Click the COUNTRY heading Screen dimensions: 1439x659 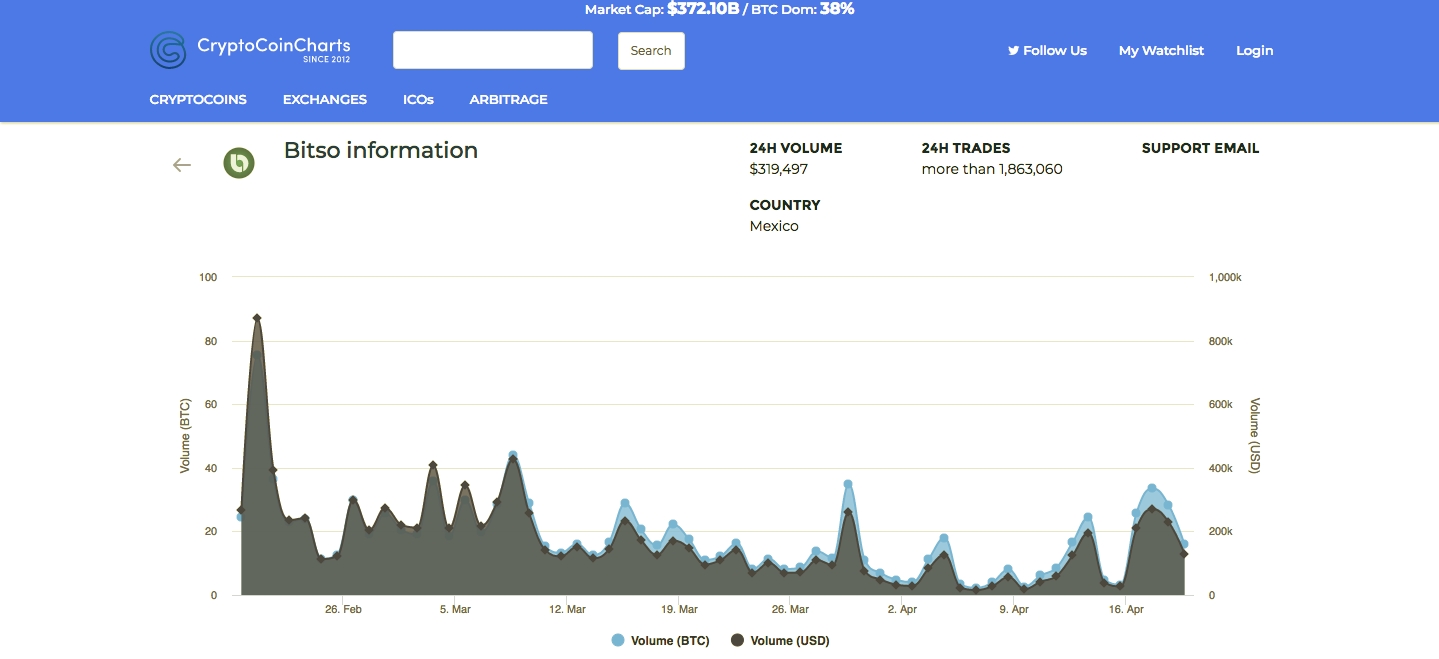[x=785, y=205]
